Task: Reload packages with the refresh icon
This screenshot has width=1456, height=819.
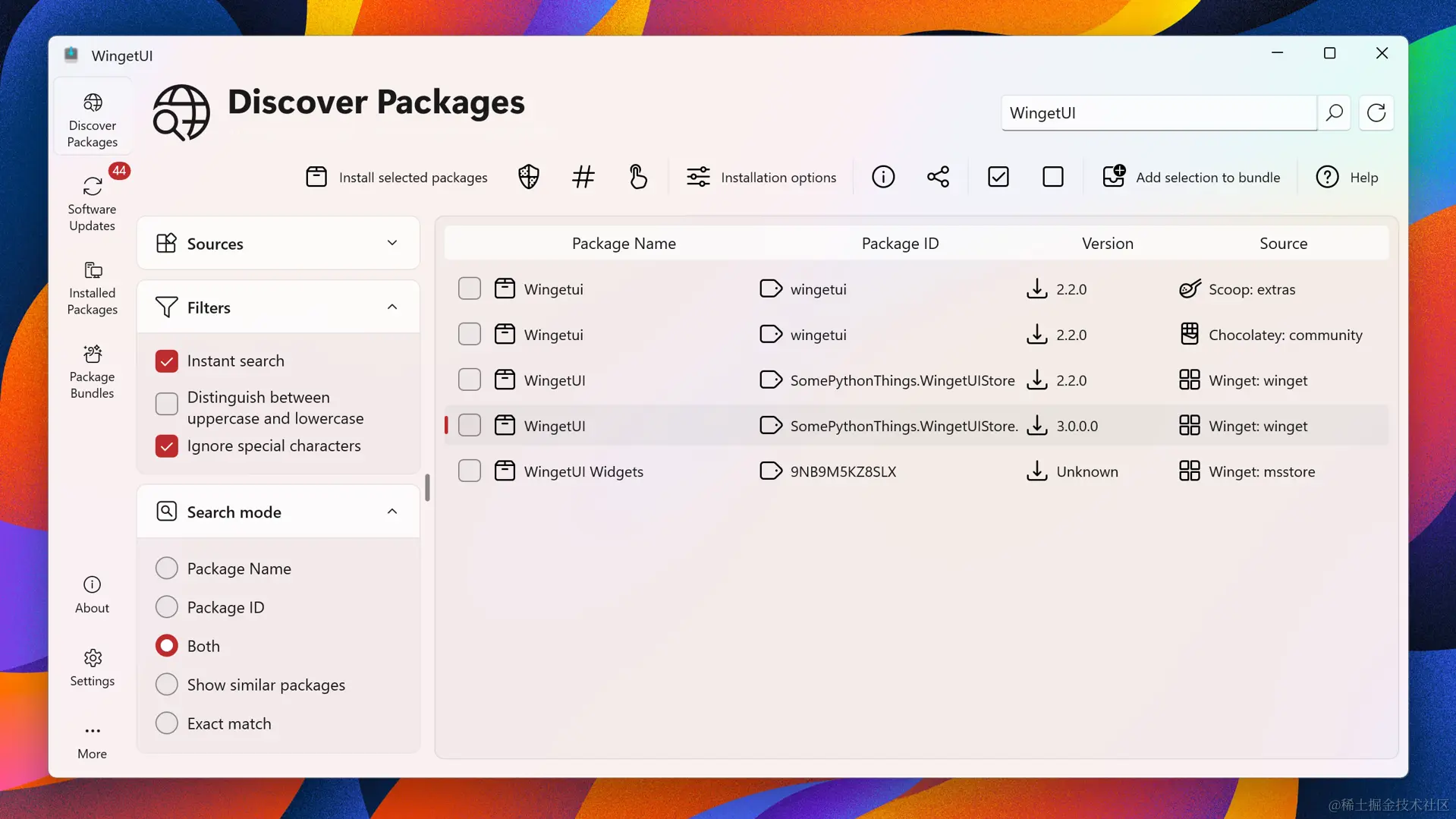Action: point(1376,113)
